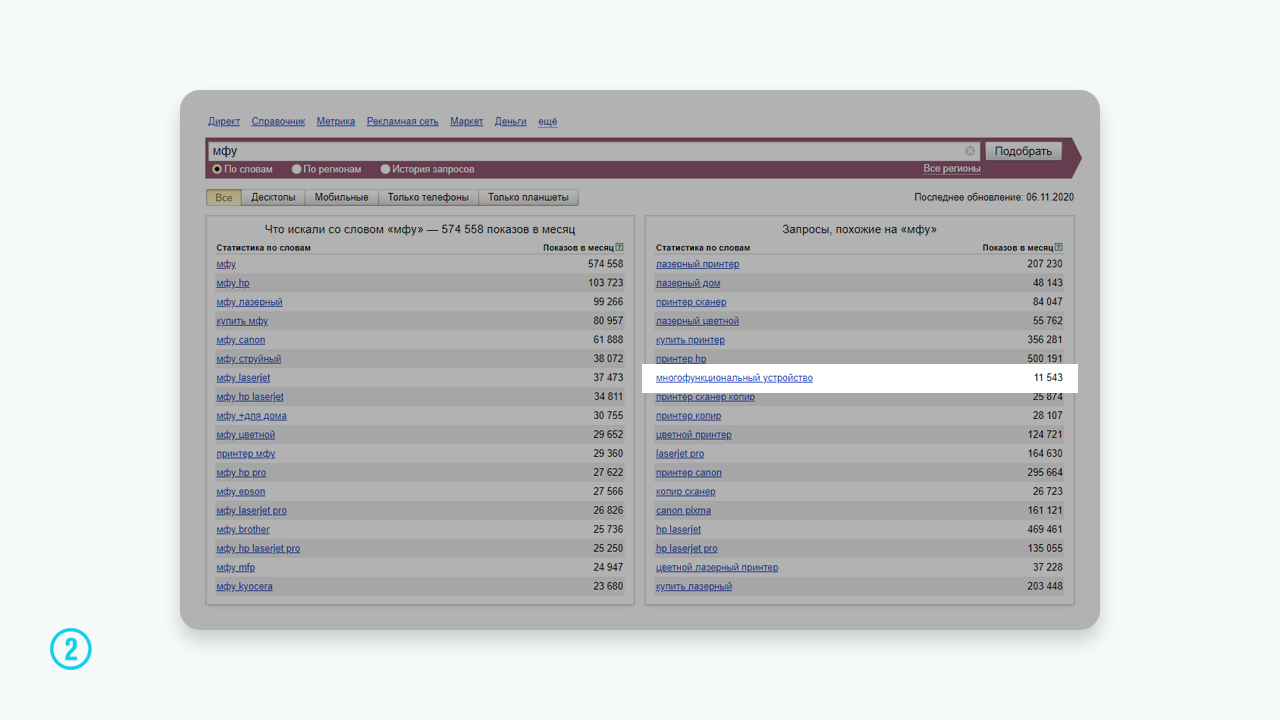The width and height of the screenshot is (1280, 720).
Task: Open the 'купить принтер' similar query
Action: point(690,340)
